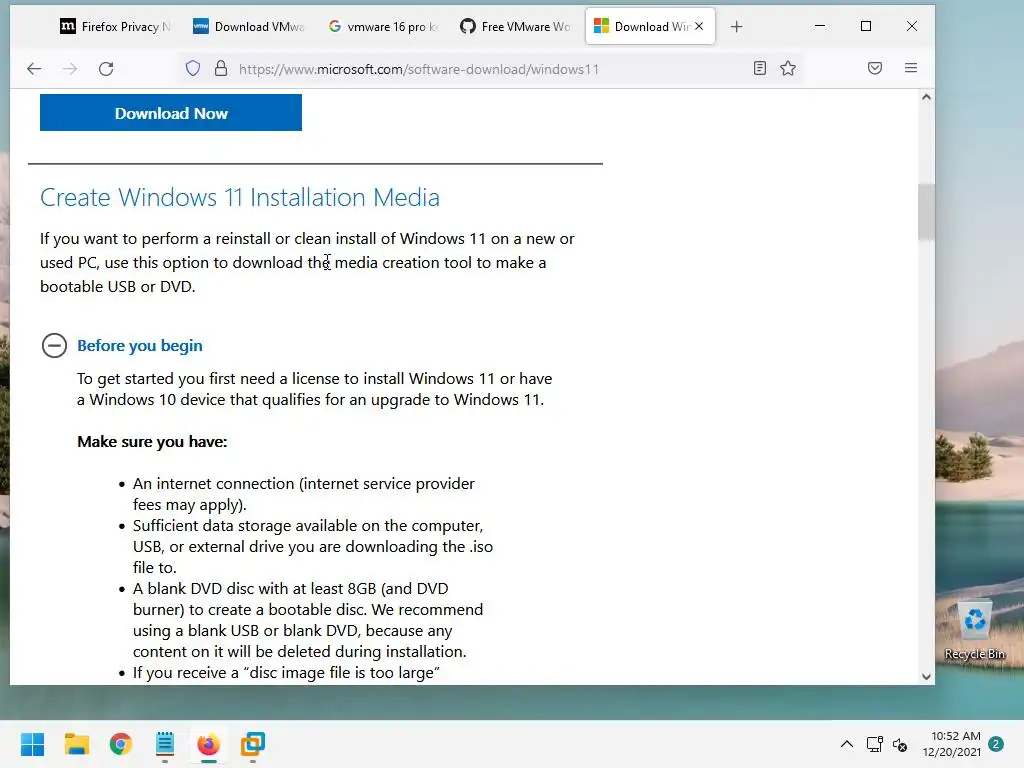Click the 'Sufficient data storage available' bullet
Image resolution: width=1024 pixels, height=768 pixels.
313,546
